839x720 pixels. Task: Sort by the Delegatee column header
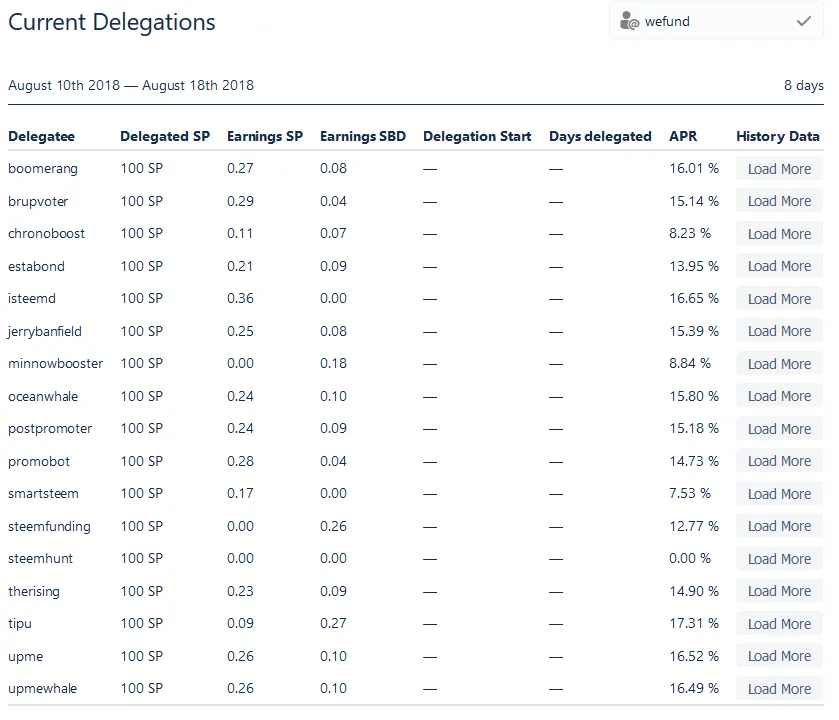[x=41, y=136]
